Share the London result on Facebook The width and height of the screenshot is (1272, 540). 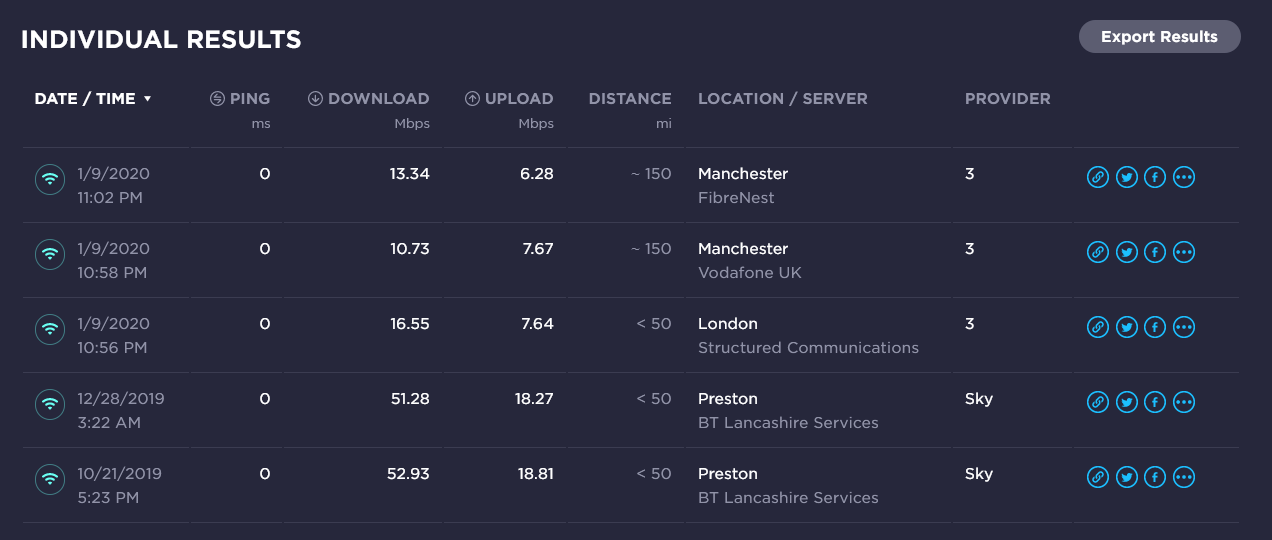click(1155, 328)
